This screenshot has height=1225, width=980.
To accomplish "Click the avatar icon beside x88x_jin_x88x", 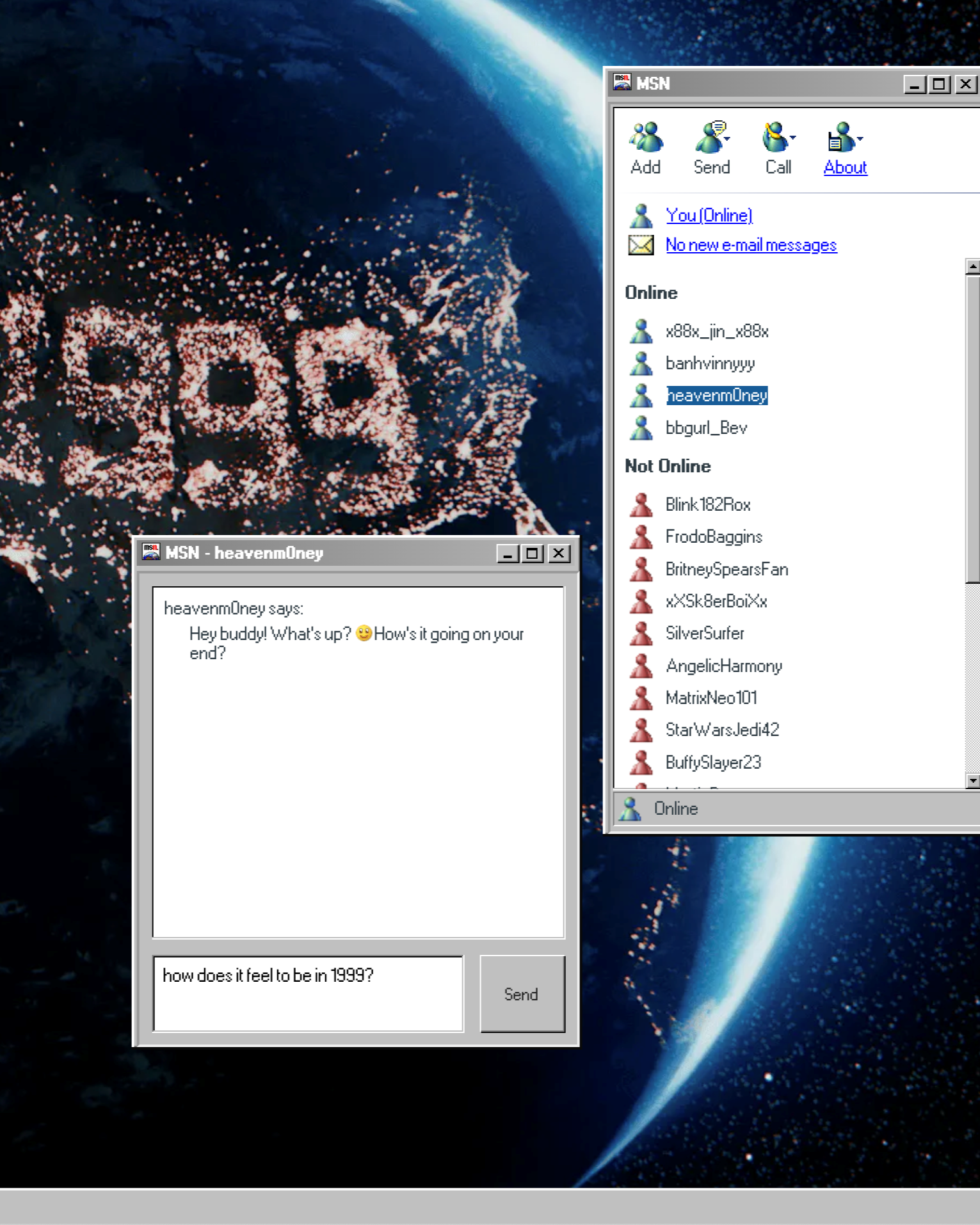I will pos(641,332).
